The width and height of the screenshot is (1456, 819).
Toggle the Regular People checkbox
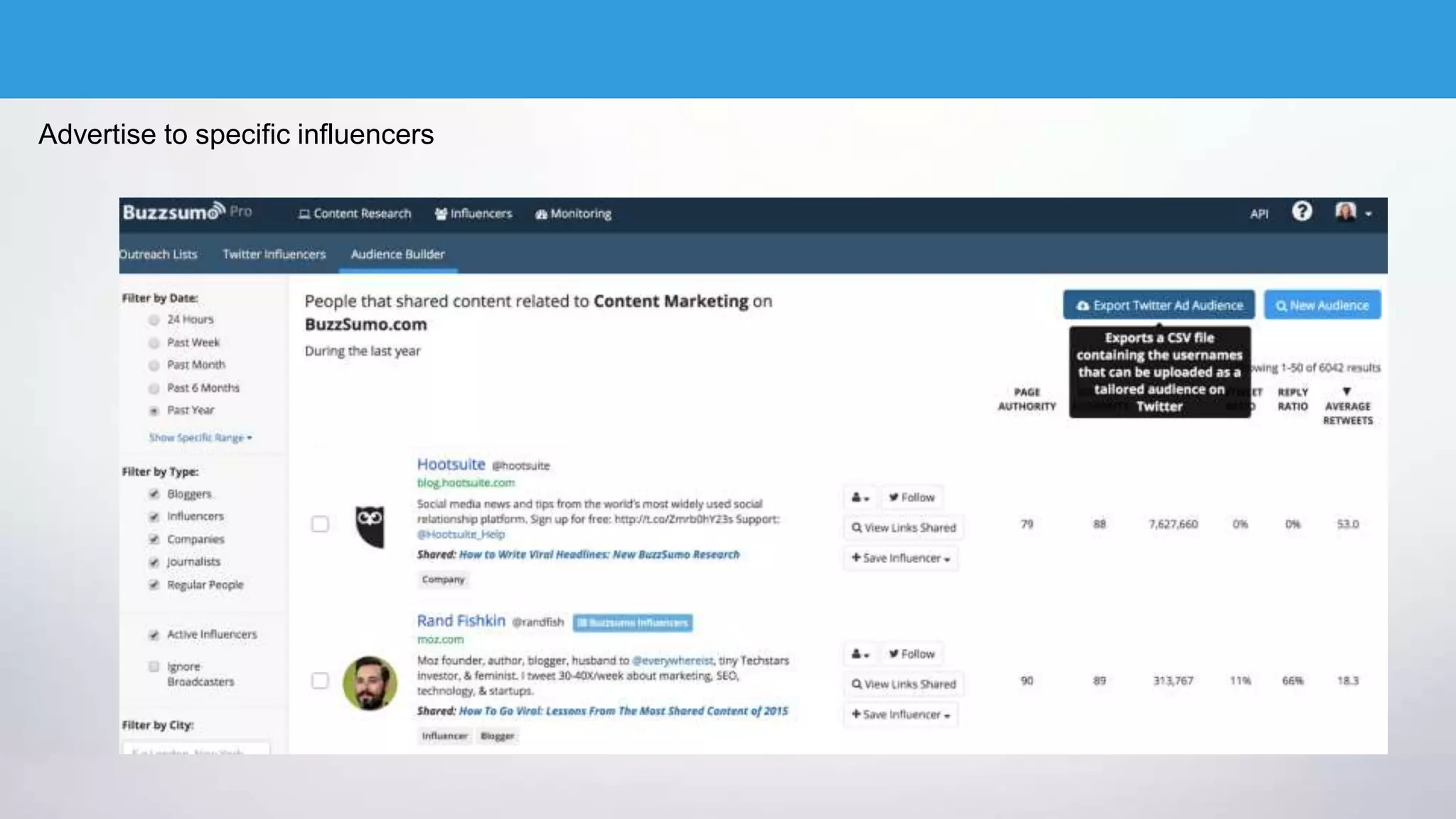(154, 585)
